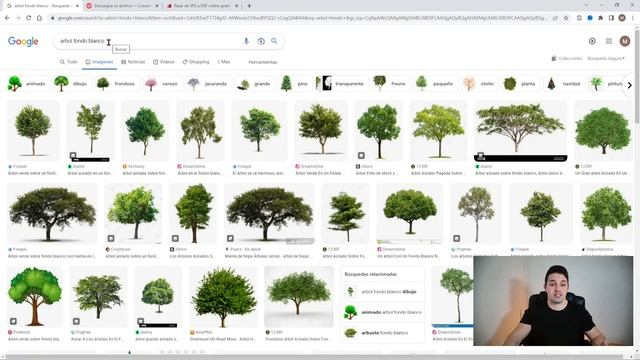Click the share page icon in address bar

click(555, 18)
